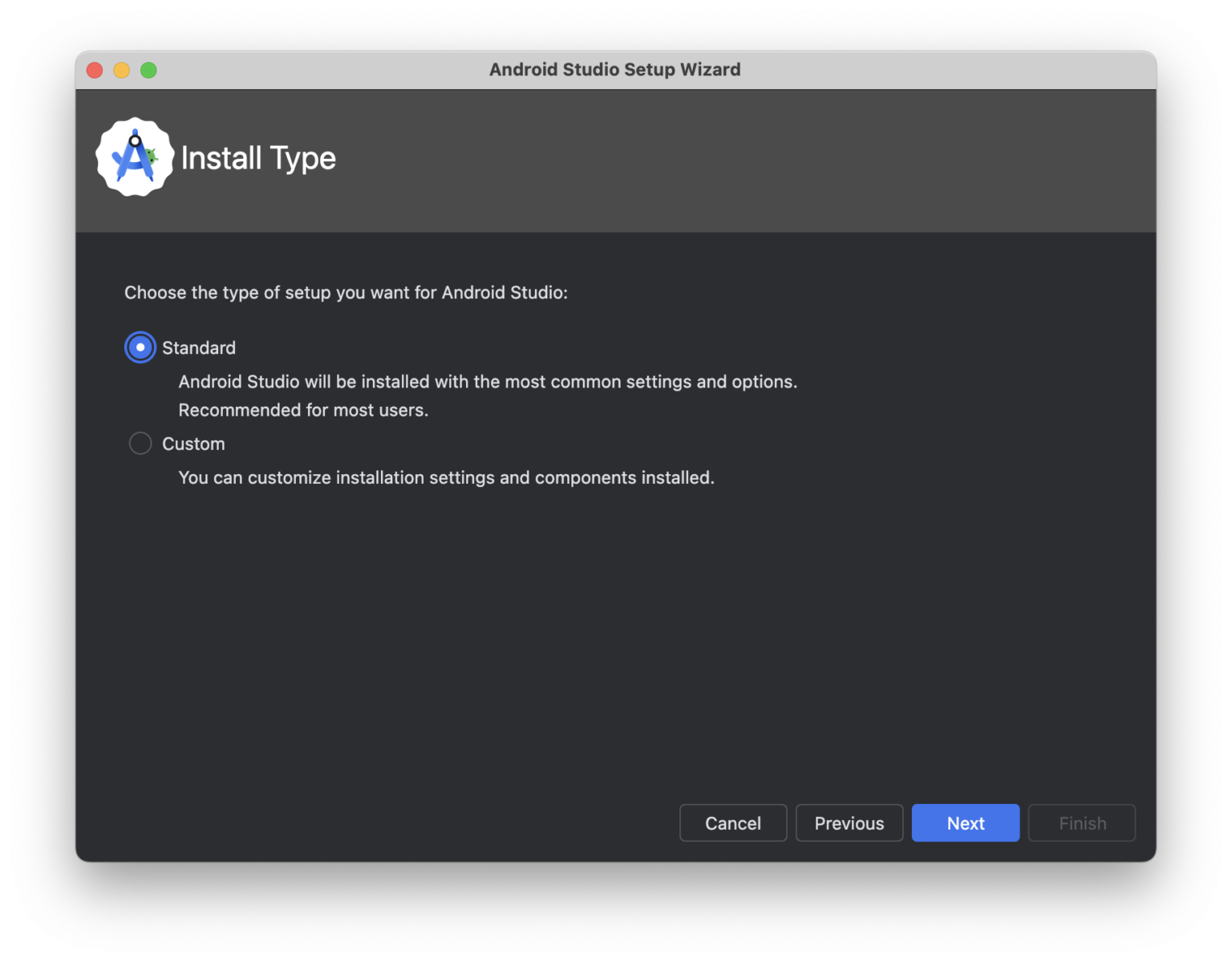Click the green zoom button
The width and height of the screenshot is (1232, 962).
click(148, 70)
